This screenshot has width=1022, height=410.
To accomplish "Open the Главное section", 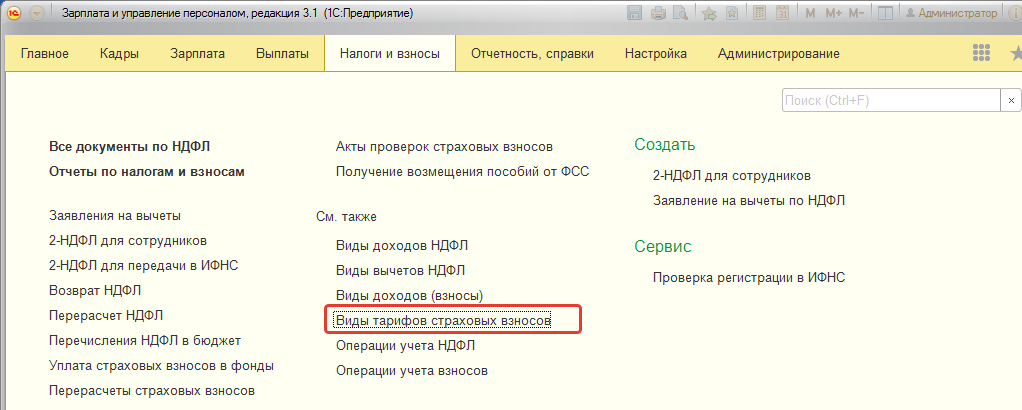I will click(x=45, y=54).
